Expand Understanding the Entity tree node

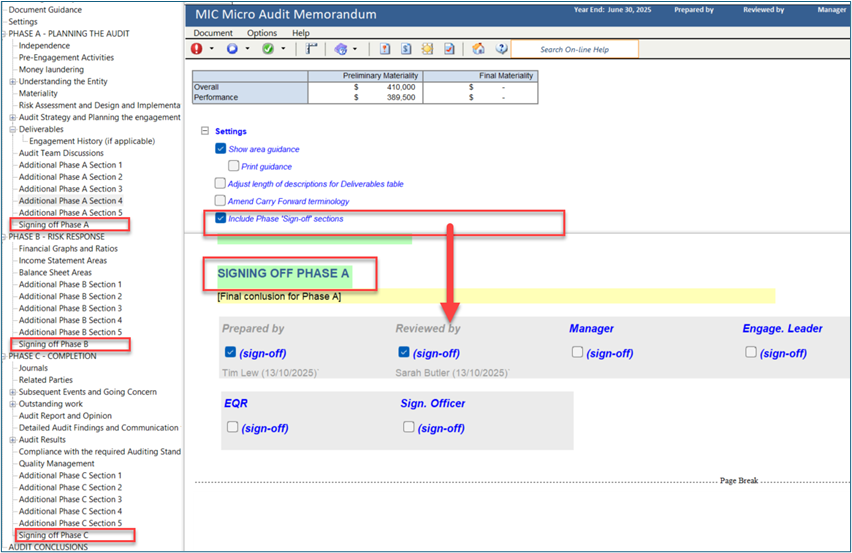[x=12, y=81]
